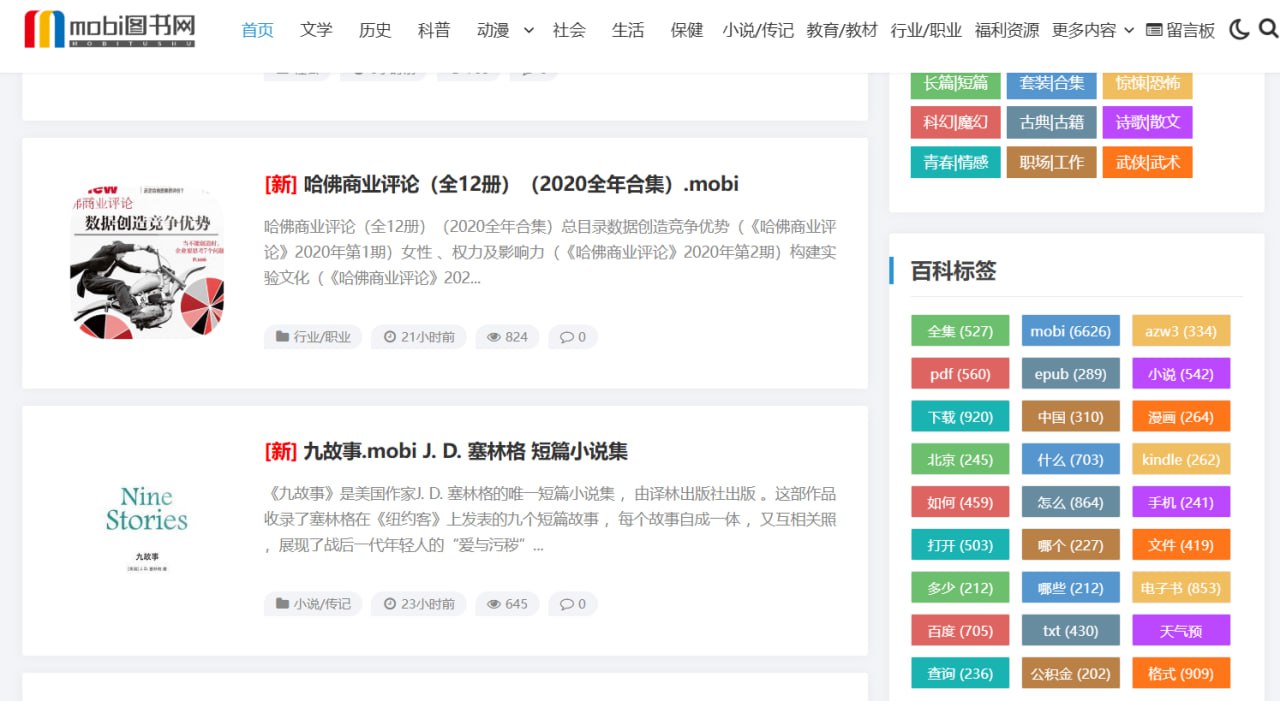Click the 23小时前 clock timestamp
The image size is (1280, 701).
[x=418, y=604]
